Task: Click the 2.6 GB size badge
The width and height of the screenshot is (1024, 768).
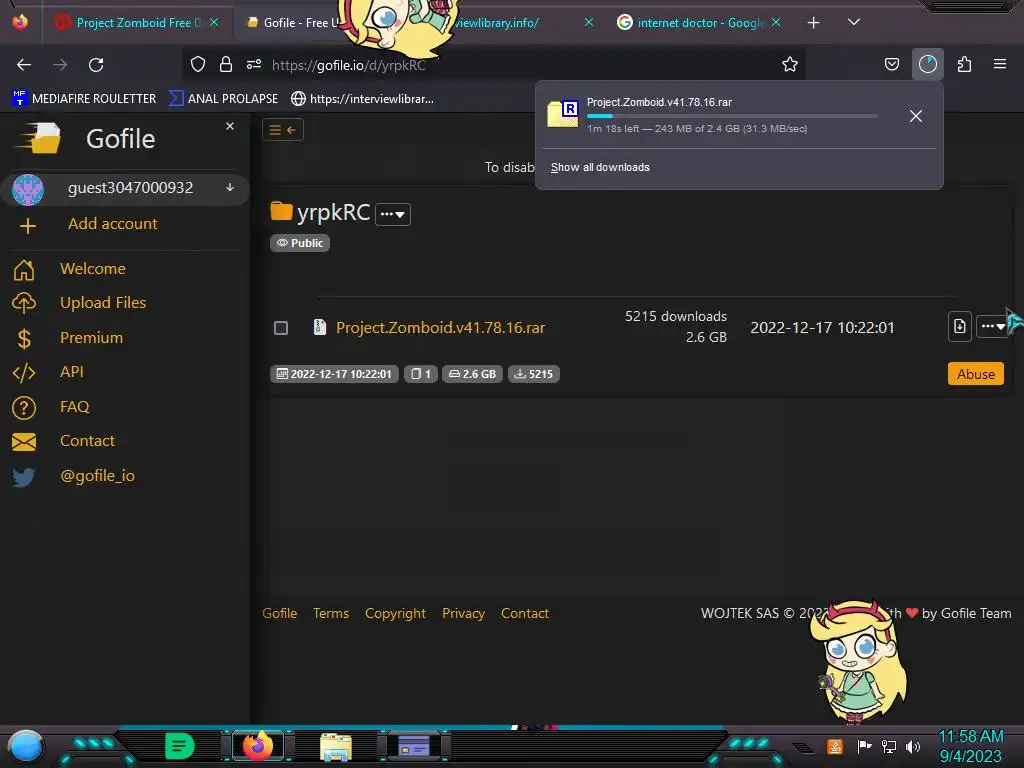Action: click(472, 374)
